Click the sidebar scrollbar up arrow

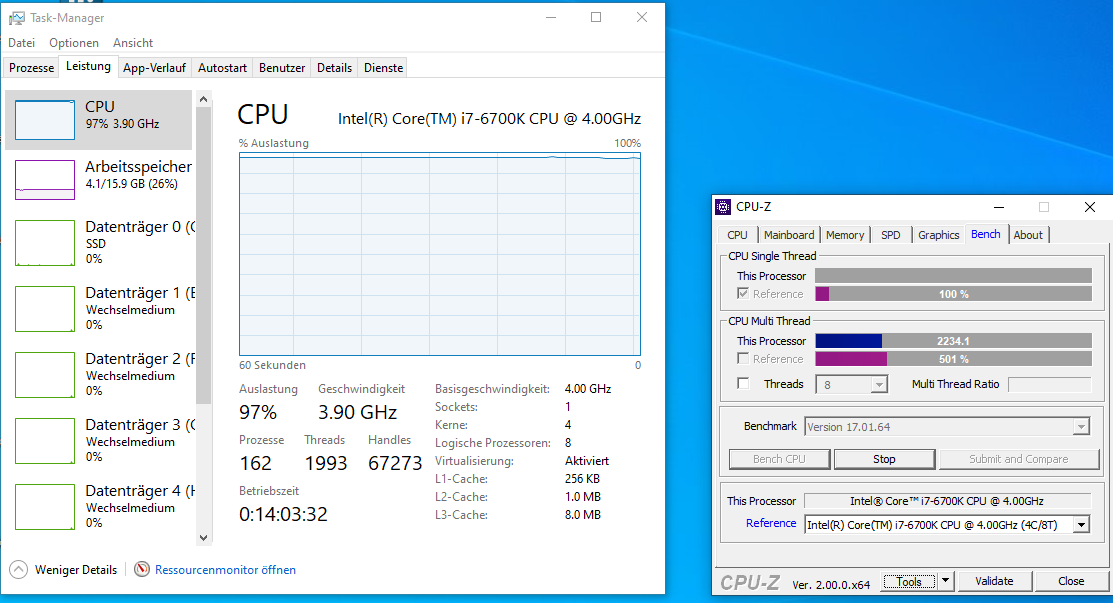click(204, 99)
